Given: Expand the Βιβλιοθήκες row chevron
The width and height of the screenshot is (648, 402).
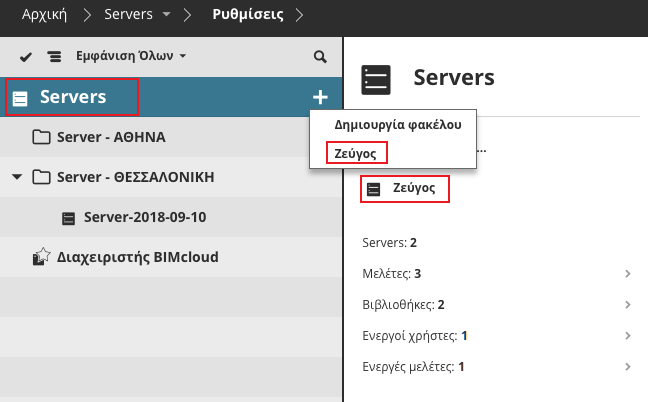Looking at the screenshot, I should coord(627,304).
